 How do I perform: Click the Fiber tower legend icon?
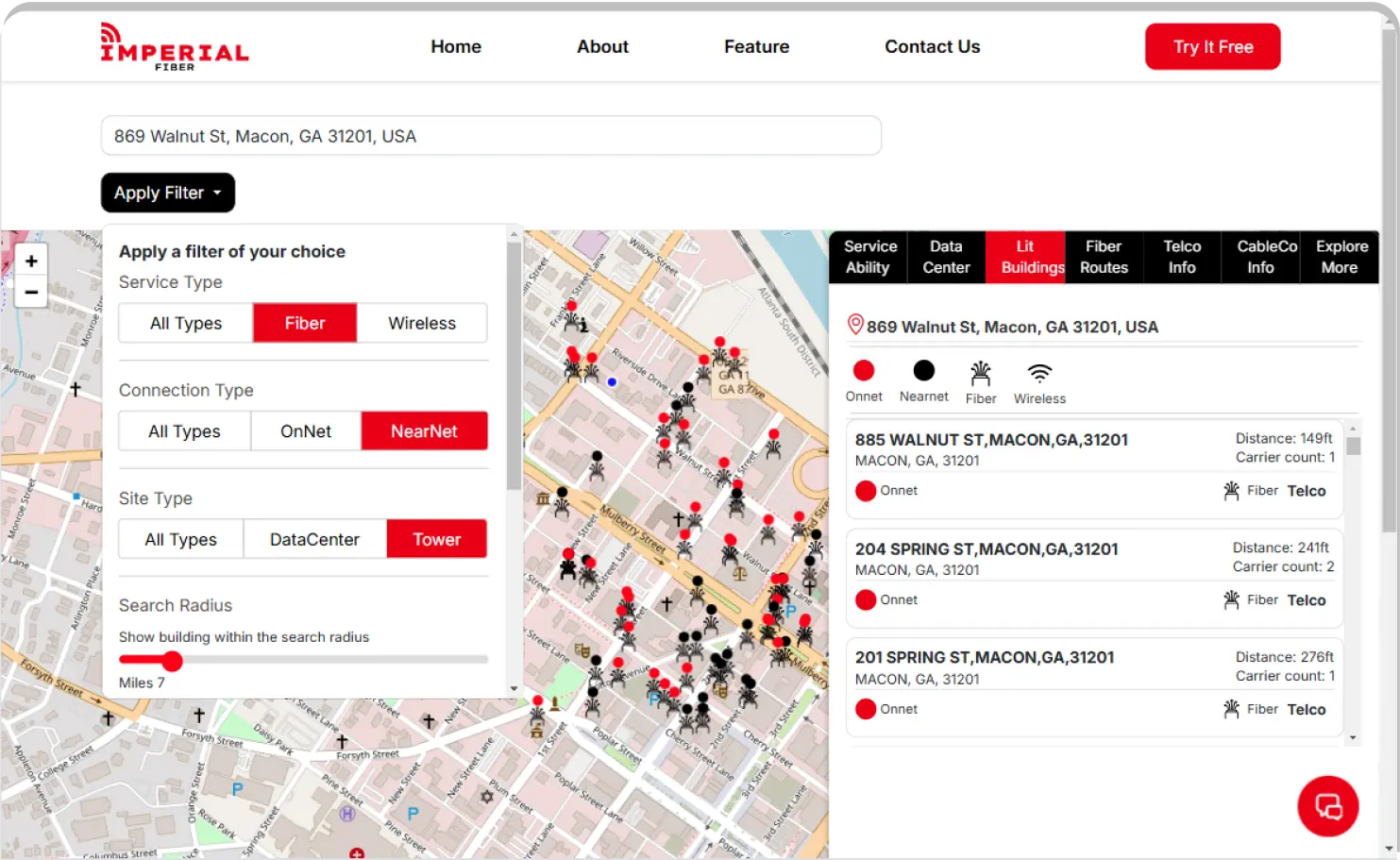pos(981,373)
